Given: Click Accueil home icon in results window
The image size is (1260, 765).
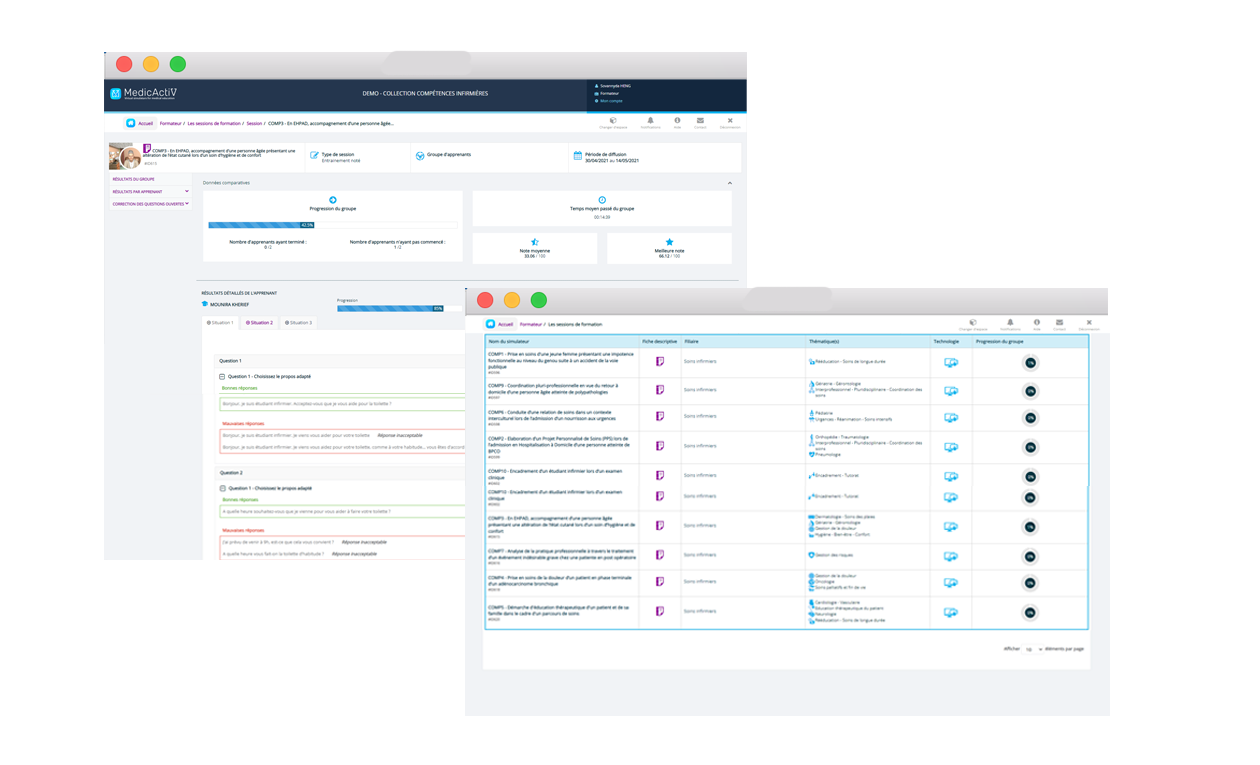Looking at the screenshot, I should [x=130, y=123].
